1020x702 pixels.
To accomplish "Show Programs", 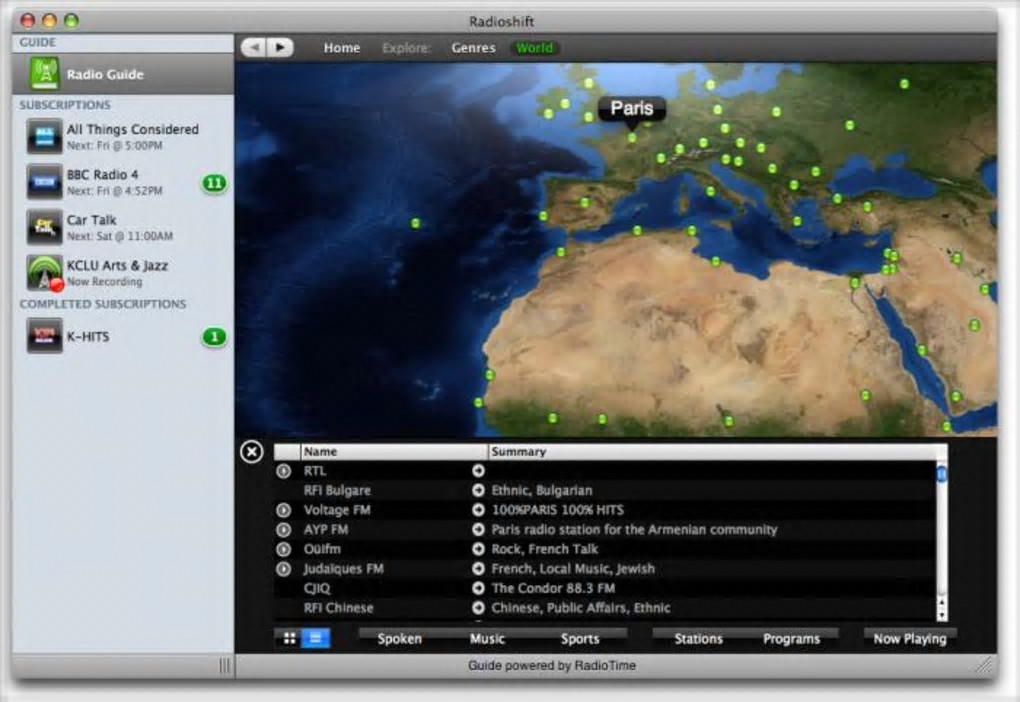I will pyautogui.click(x=791, y=639).
